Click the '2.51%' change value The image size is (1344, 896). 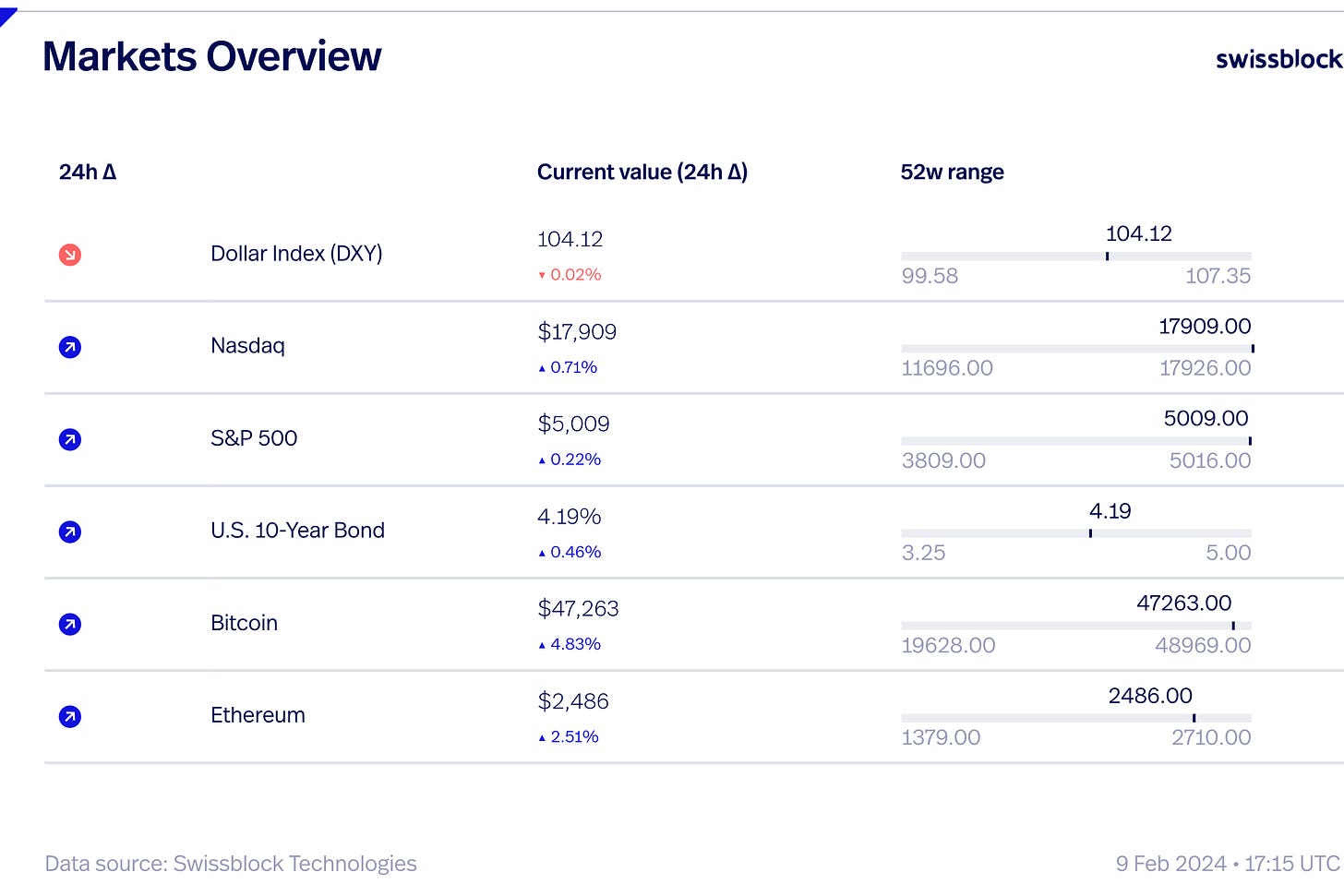click(574, 736)
